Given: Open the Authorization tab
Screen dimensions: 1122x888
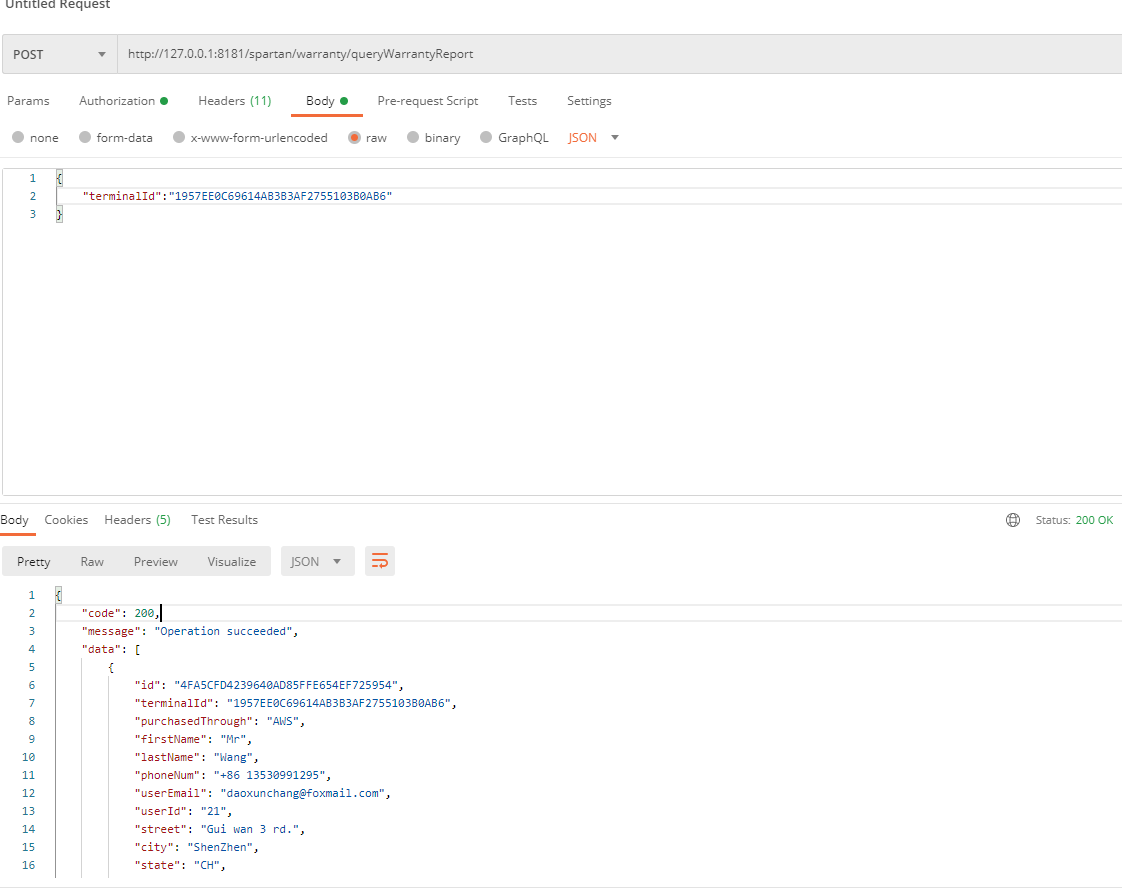Looking at the screenshot, I should tap(122, 101).
